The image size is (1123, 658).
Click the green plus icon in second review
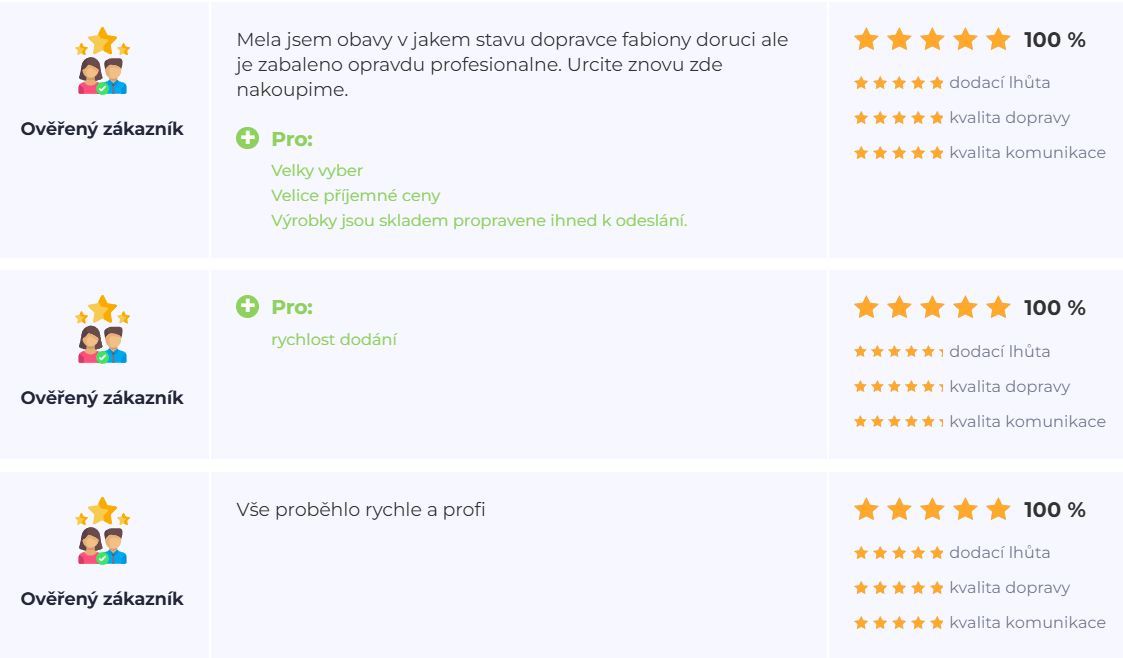pyautogui.click(x=247, y=307)
